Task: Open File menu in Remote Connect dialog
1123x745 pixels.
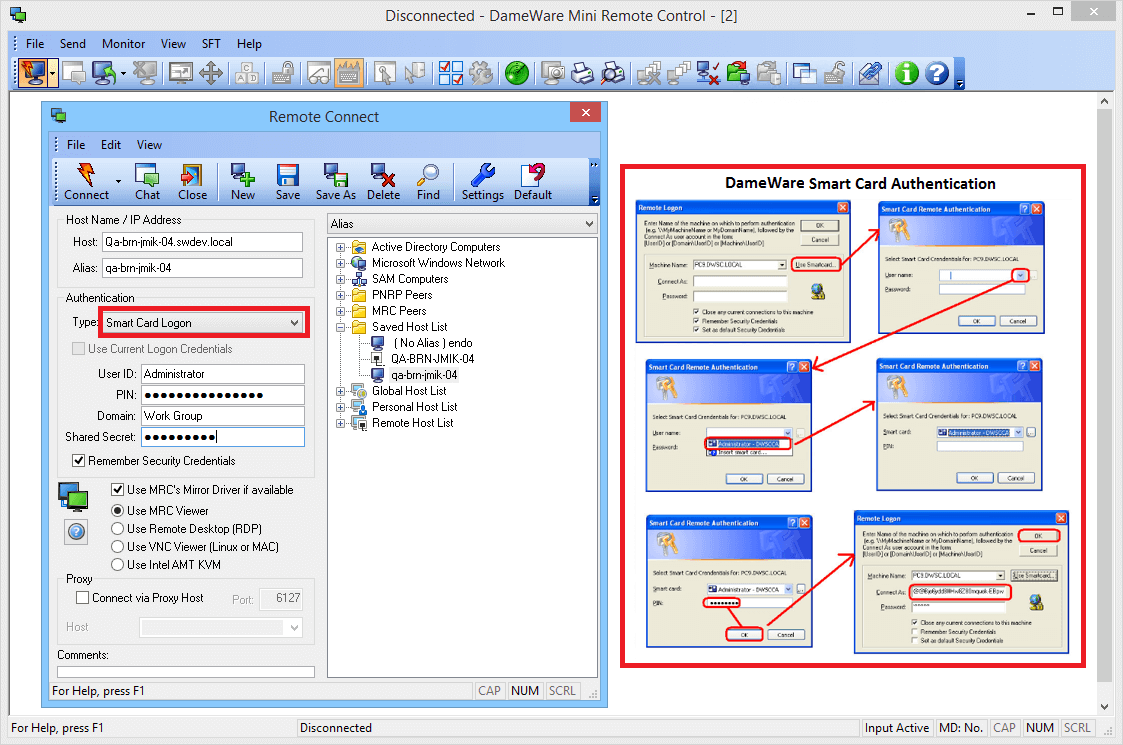Action: coord(76,145)
